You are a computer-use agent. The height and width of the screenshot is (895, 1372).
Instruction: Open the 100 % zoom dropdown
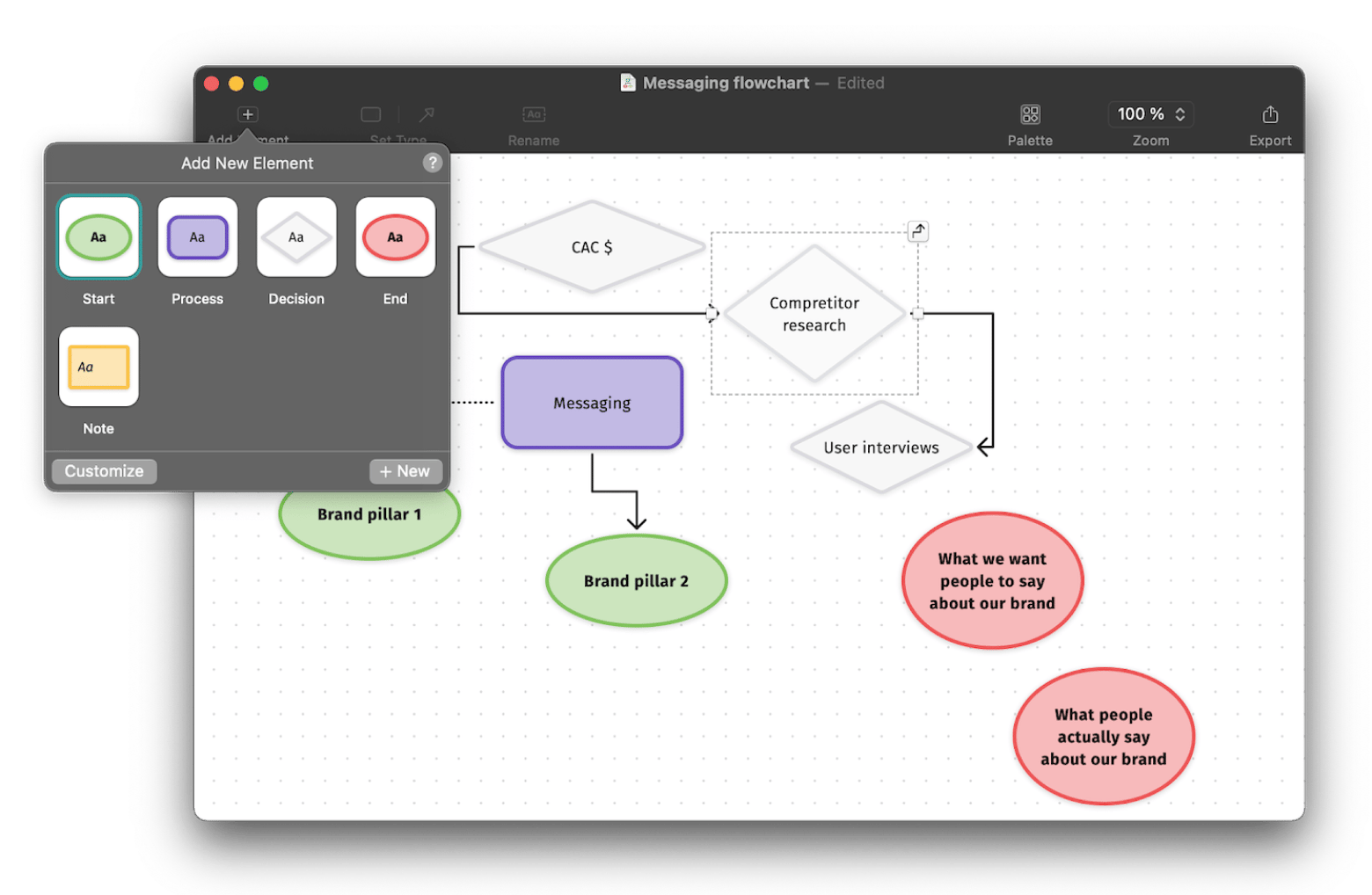[1150, 114]
